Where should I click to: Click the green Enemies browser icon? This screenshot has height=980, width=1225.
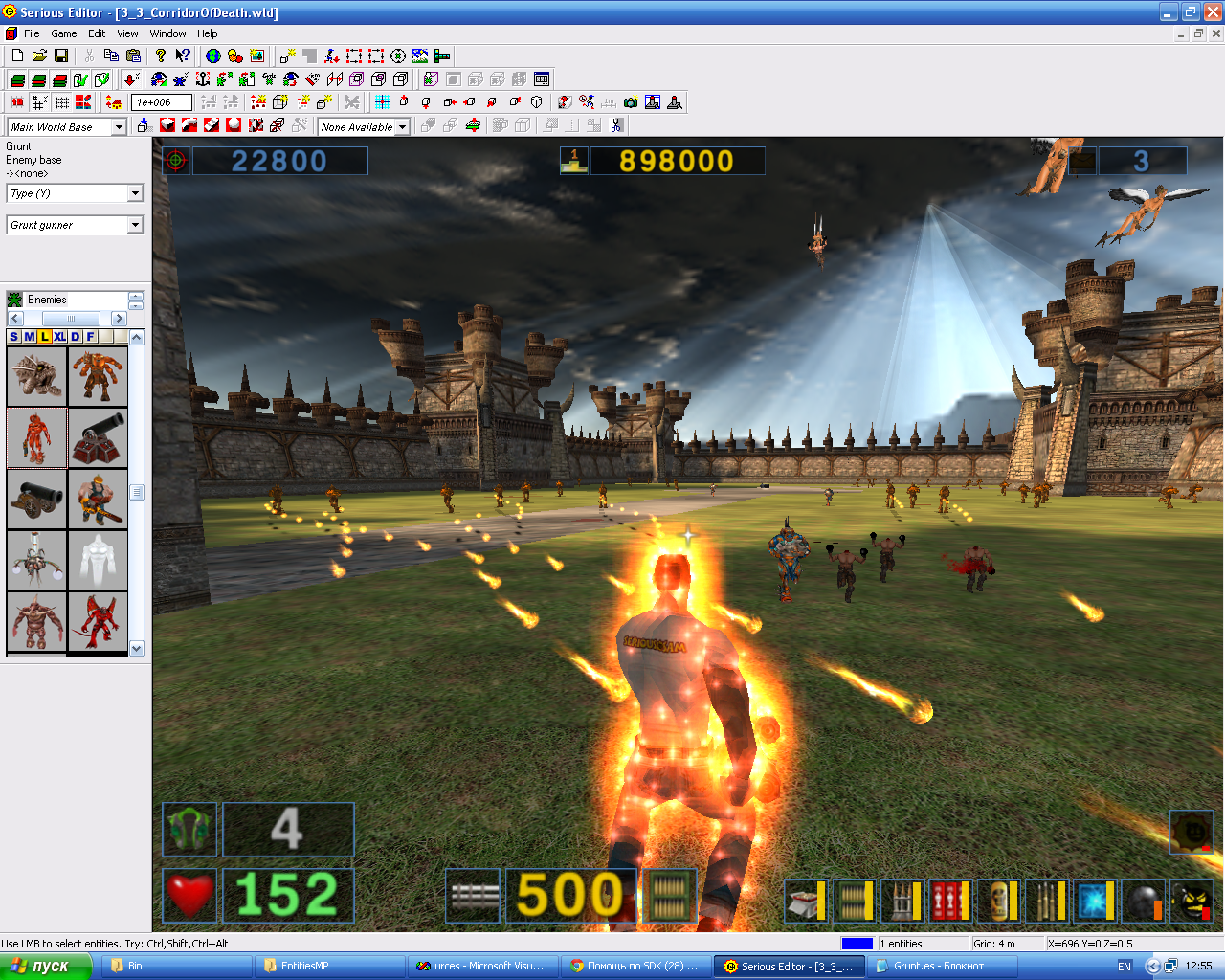[x=15, y=300]
